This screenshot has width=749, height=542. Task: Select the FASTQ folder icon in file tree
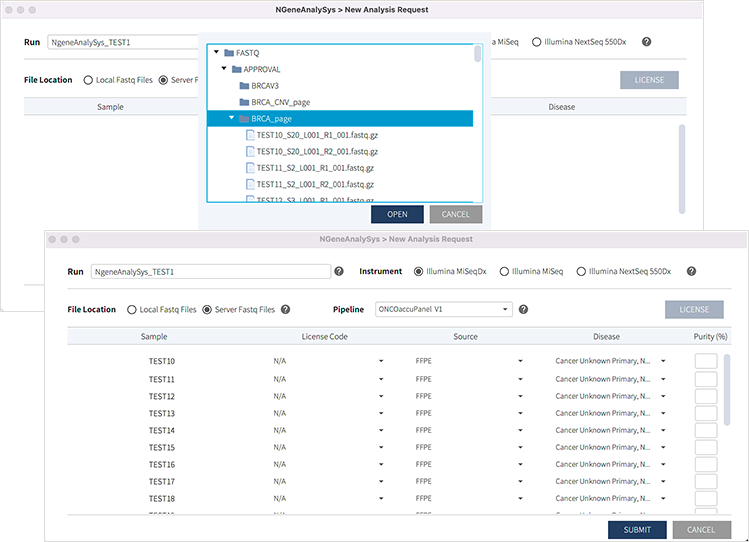pos(229,53)
